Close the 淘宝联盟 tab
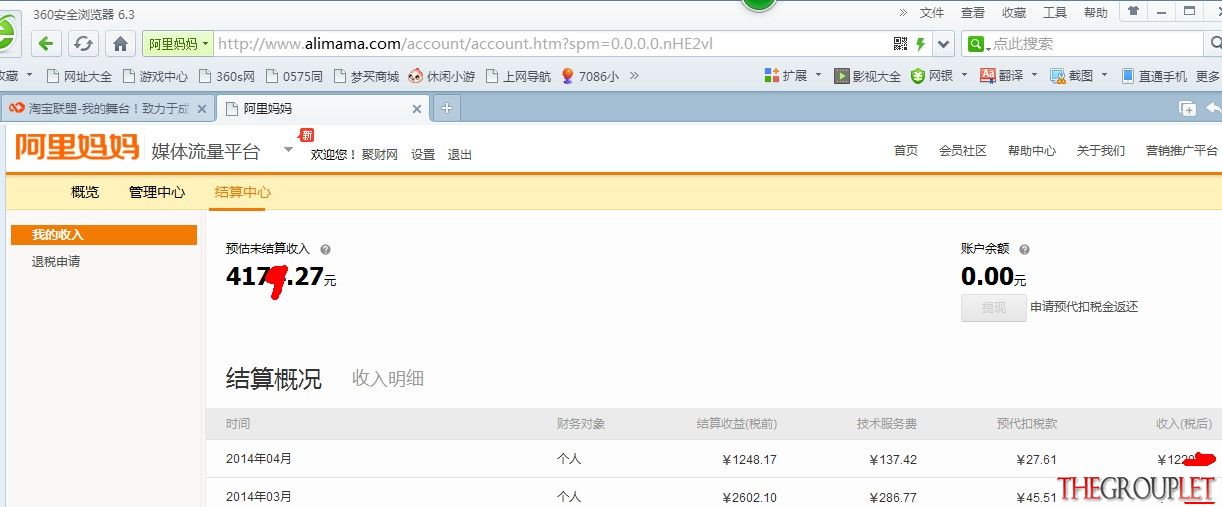This screenshot has width=1222, height=507. click(201, 109)
